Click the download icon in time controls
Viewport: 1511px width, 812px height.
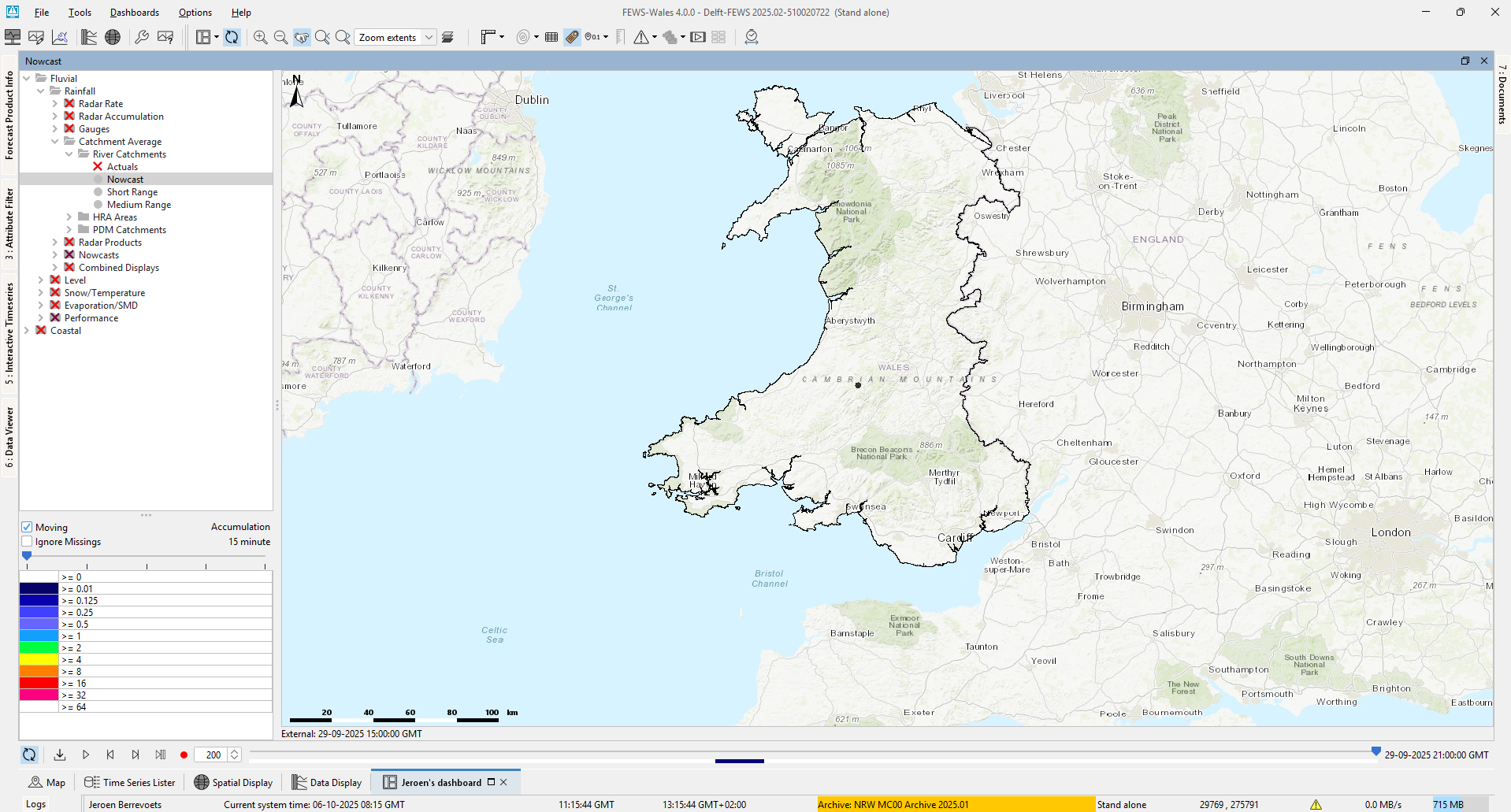click(x=60, y=755)
